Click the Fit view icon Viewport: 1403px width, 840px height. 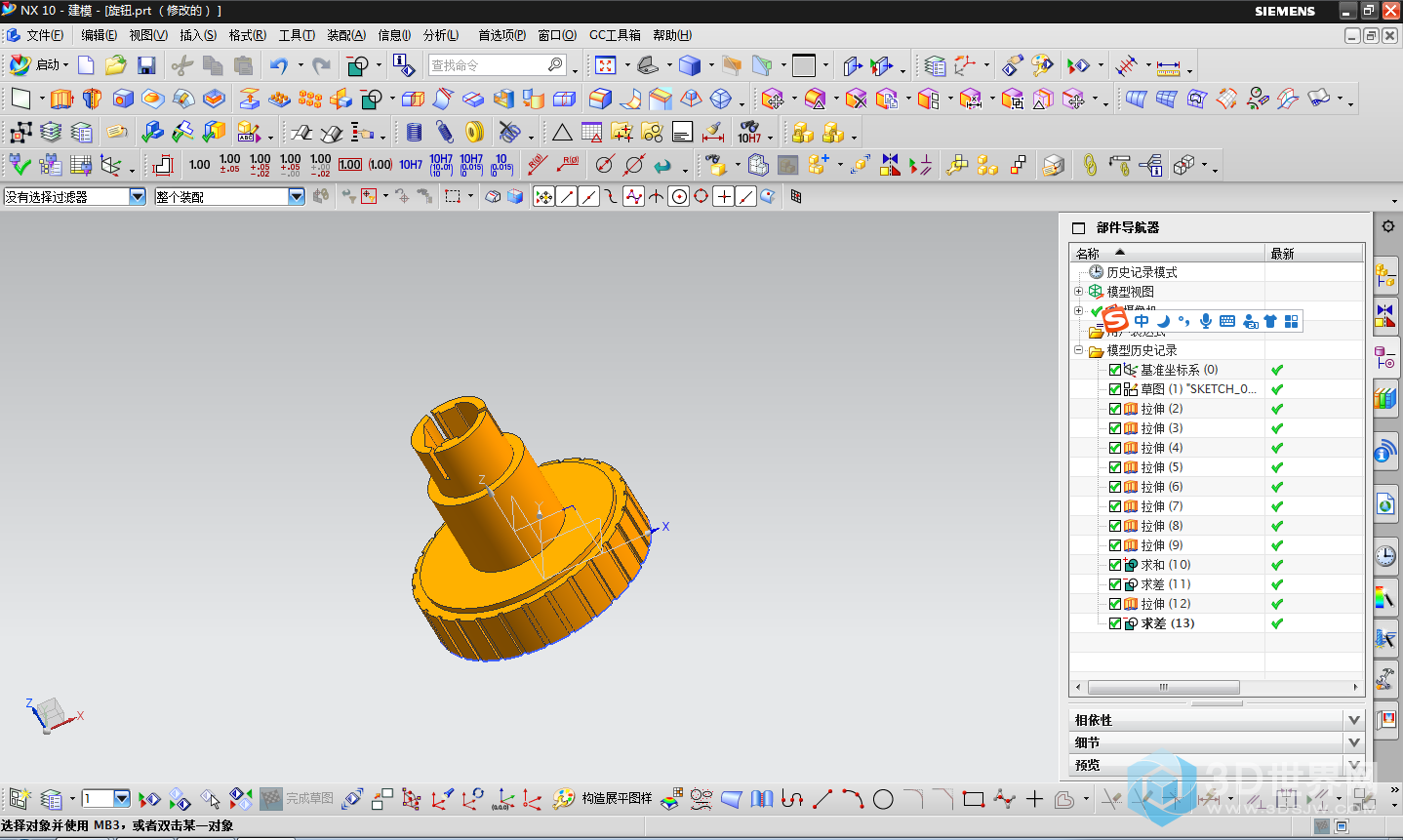(x=606, y=65)
